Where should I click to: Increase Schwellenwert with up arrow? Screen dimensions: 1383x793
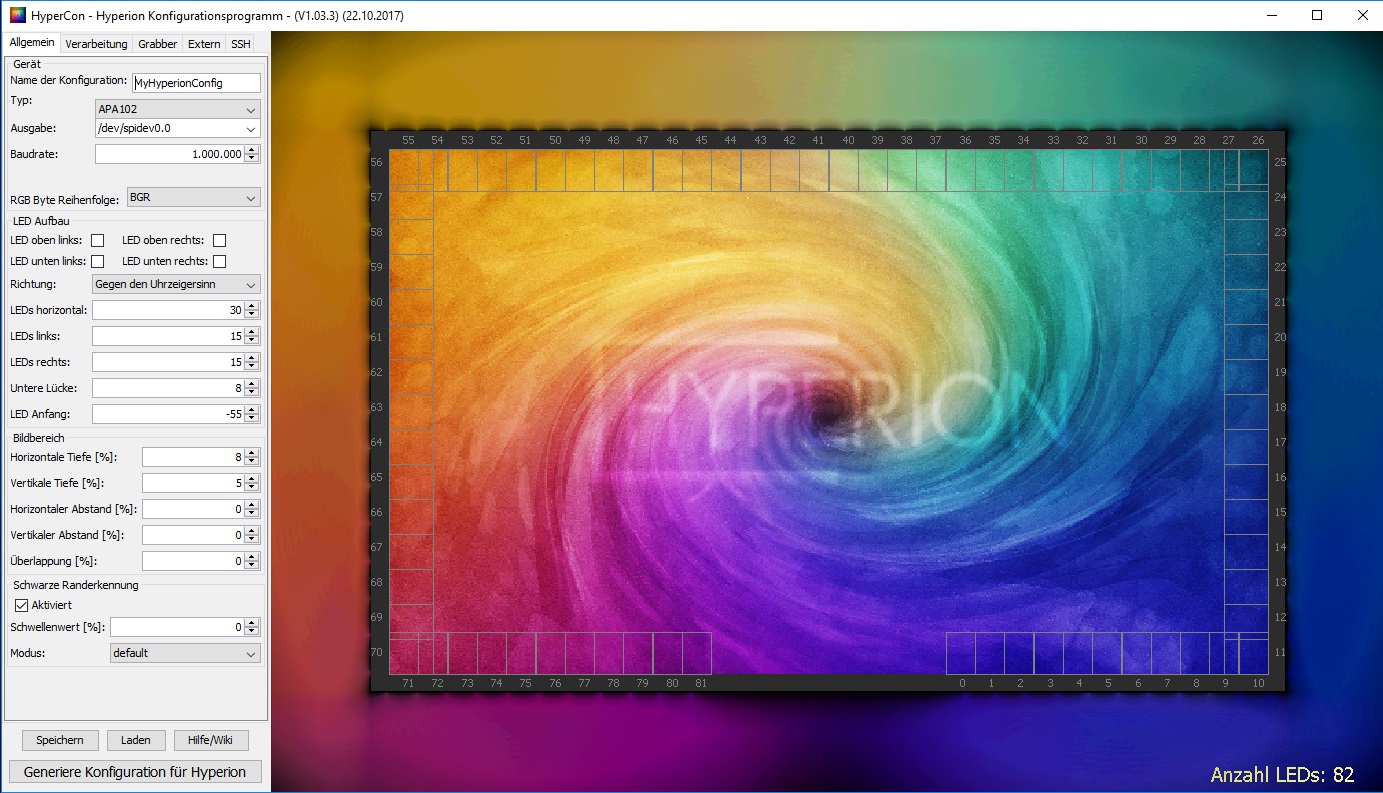(x=252, y=622)
